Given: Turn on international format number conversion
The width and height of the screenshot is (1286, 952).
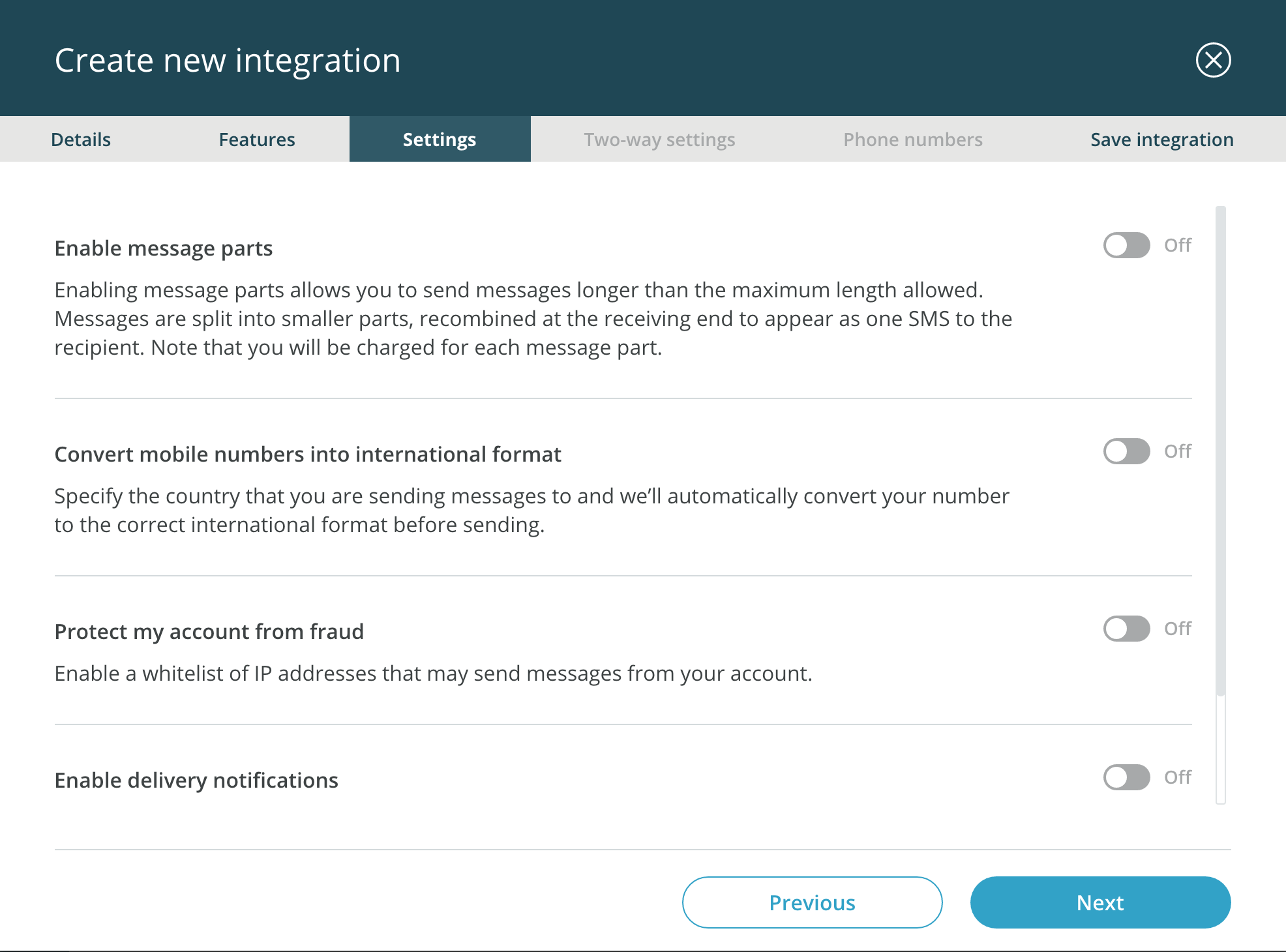Looking at the screenshot, I should 1126,452.
